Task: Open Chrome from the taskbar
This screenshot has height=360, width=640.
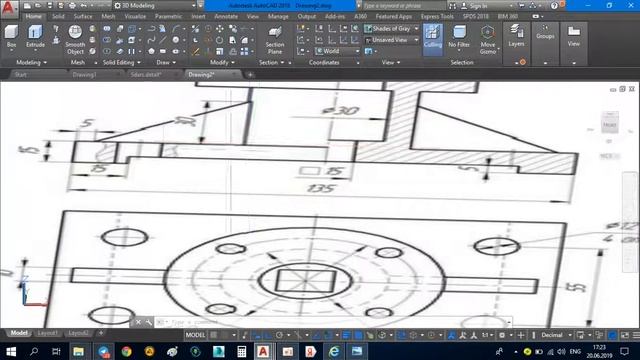Action: pos(127,351)
